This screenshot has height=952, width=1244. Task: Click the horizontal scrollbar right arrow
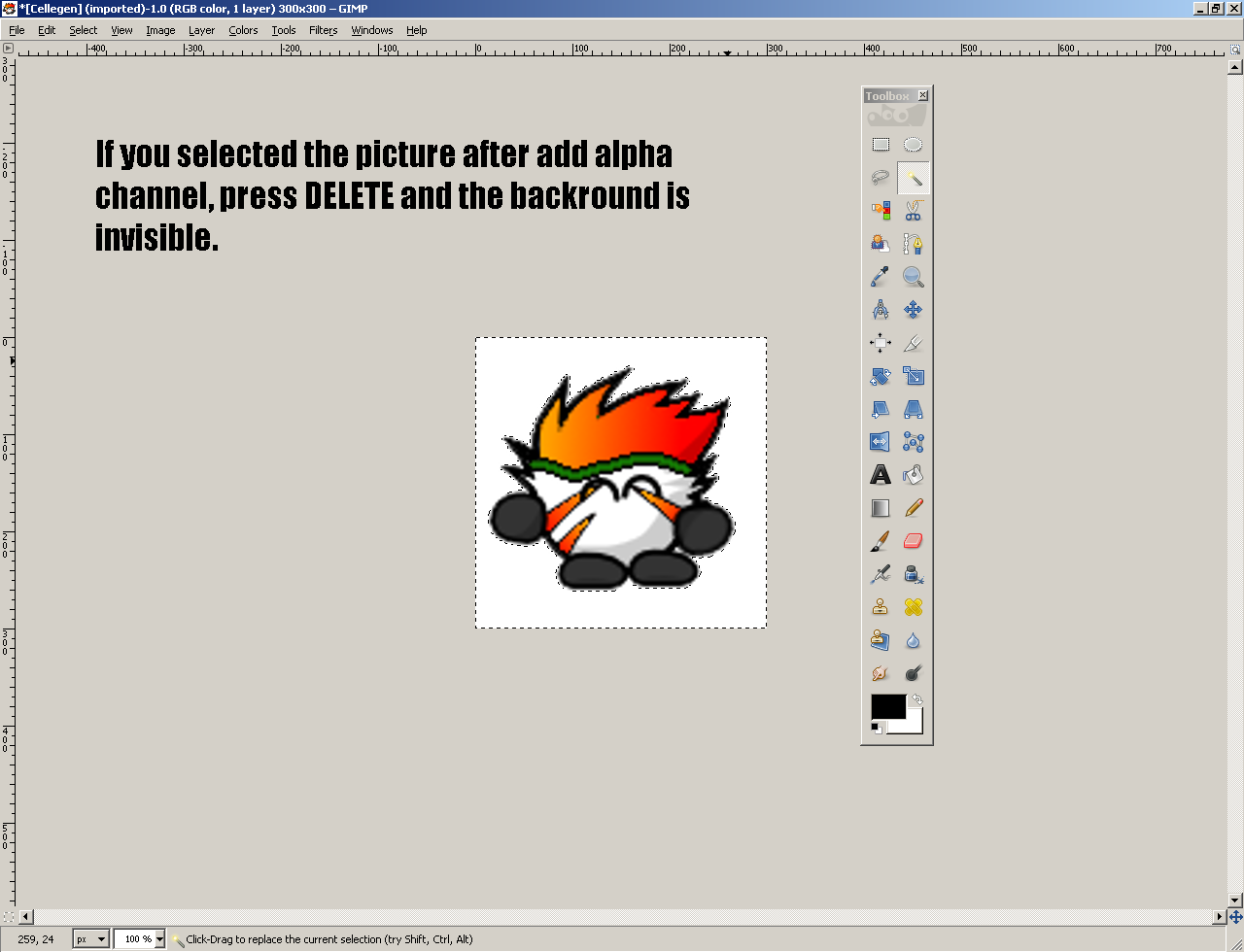click(x=1219, y=917)
